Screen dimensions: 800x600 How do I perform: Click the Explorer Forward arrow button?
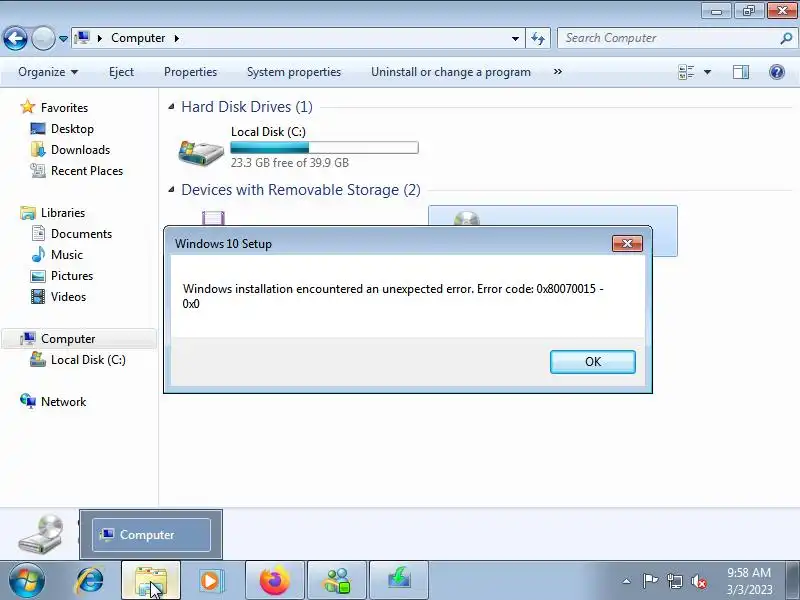43,38
